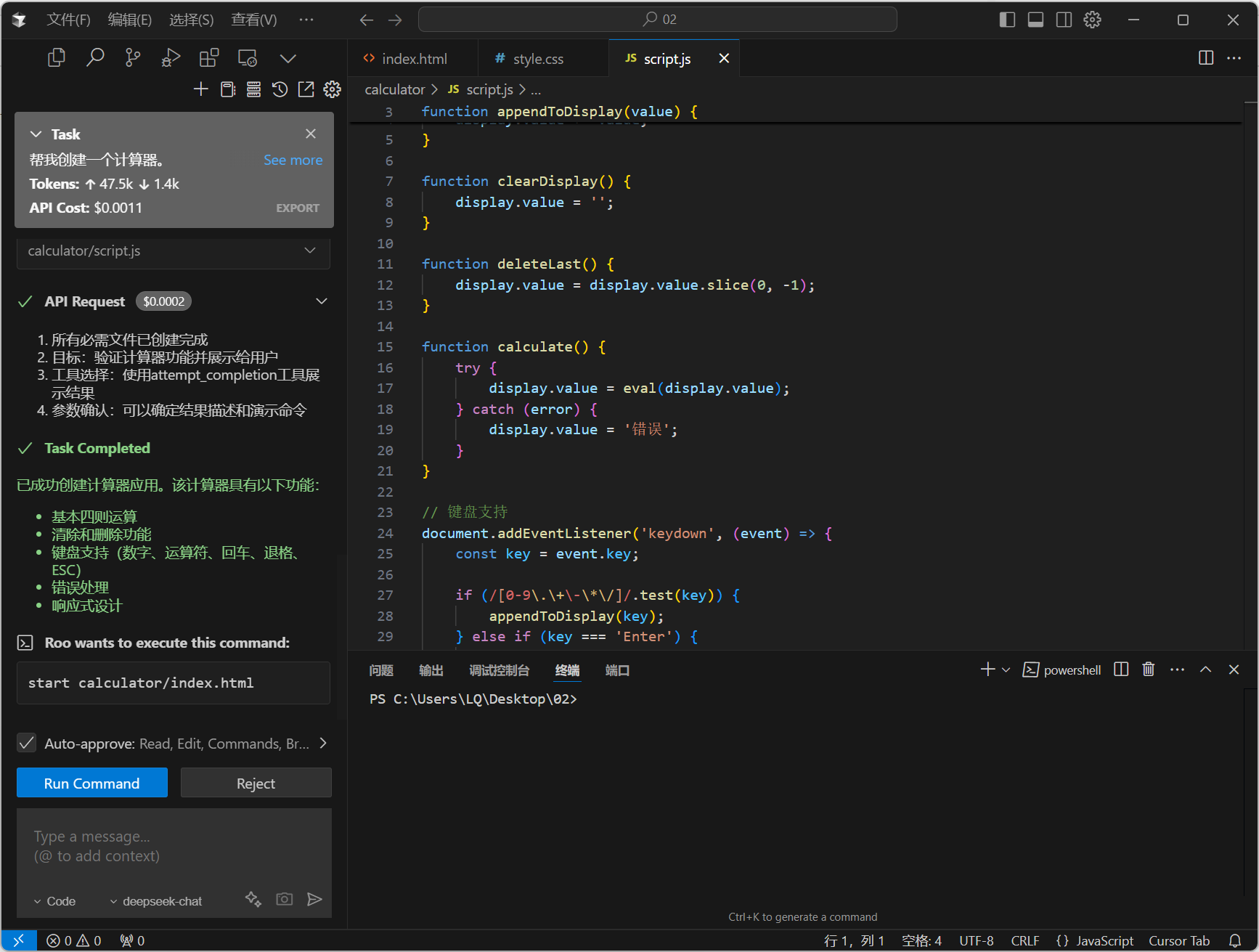Viewport: 1259px width, 952px height.
Task: Focus the Type a message input field
Action: (174, 846)
